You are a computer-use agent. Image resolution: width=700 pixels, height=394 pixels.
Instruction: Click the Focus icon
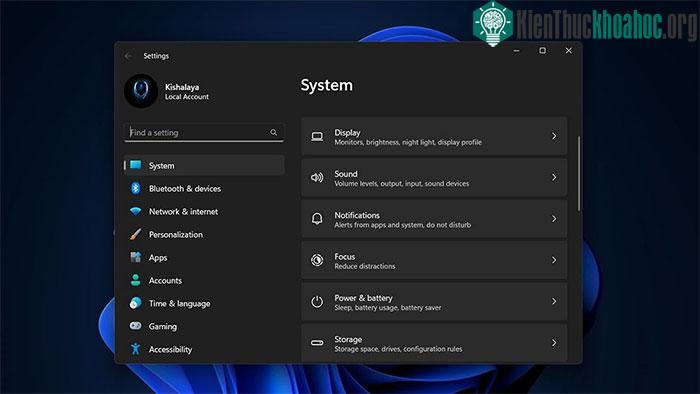(x=317, y=260)
